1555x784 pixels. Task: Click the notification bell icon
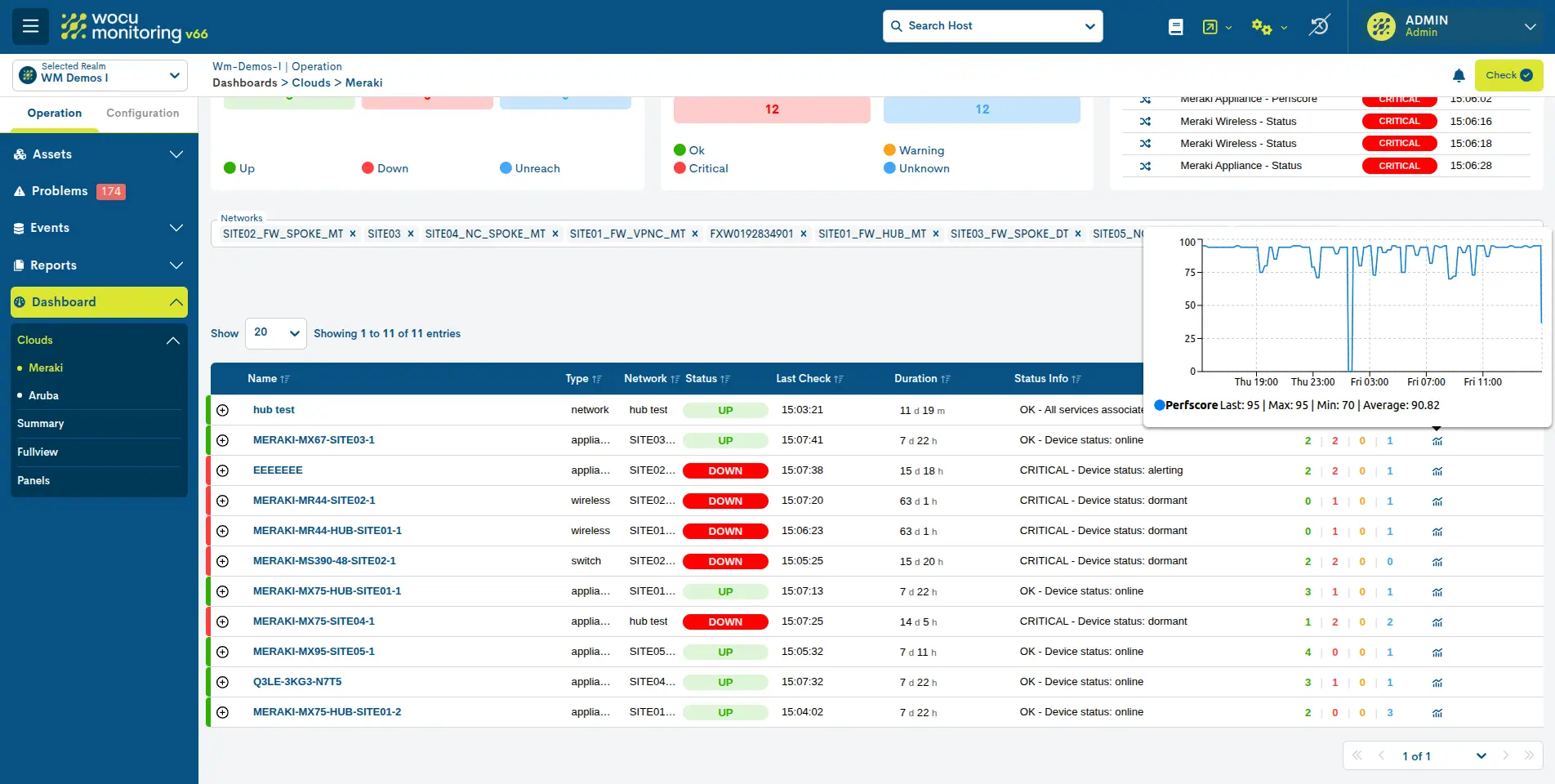[x=1459, y=76]
